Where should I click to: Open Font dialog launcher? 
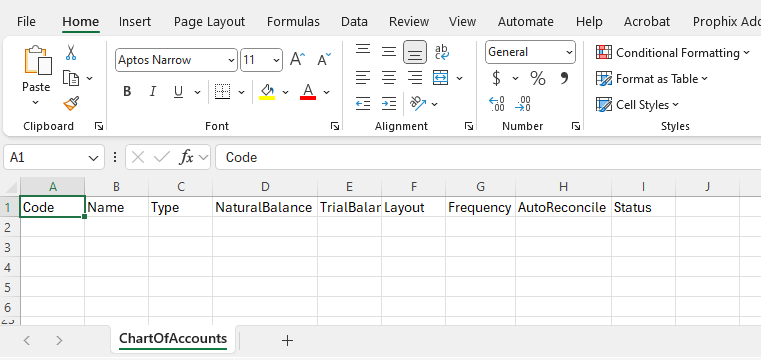(335, 126)
